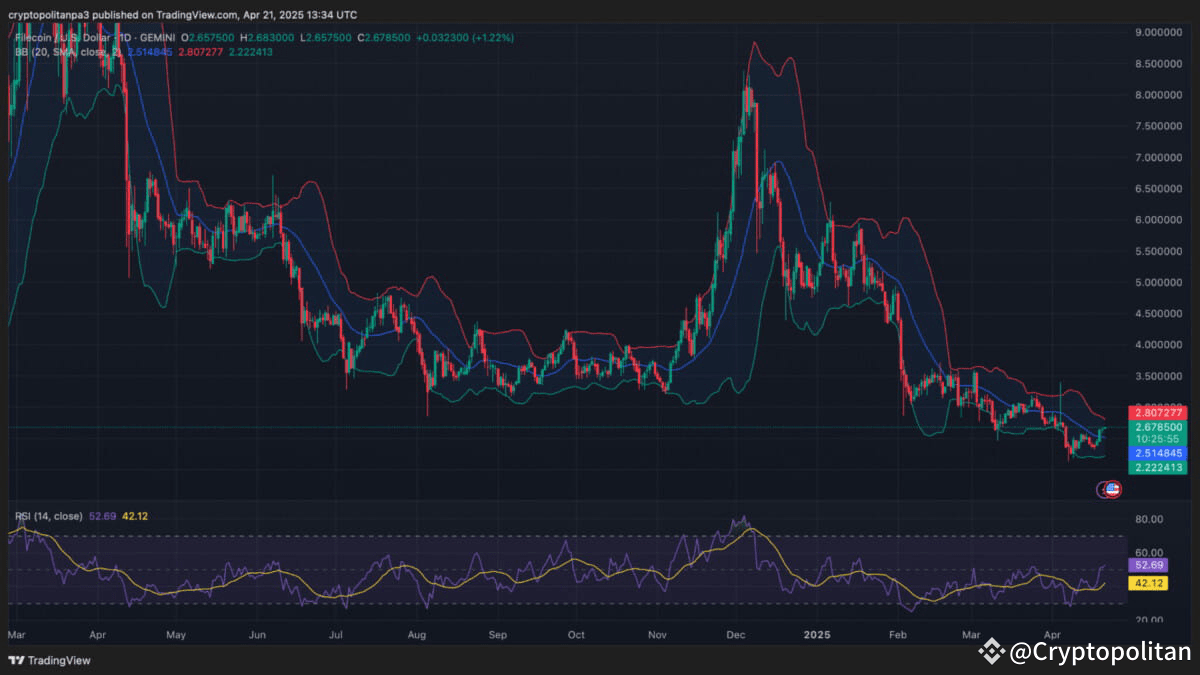Viewport: 1200px width, 675px height.
Task: Click the 5.500000 price axis level
Action: (1160, 251)
